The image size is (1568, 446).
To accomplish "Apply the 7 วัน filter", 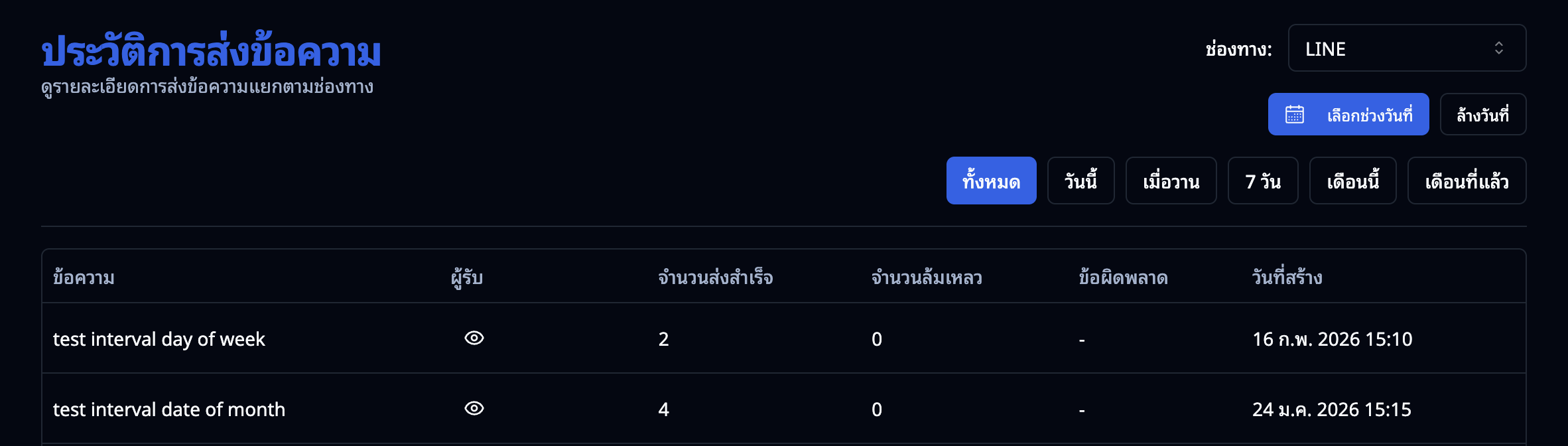I will (1262, 180).
